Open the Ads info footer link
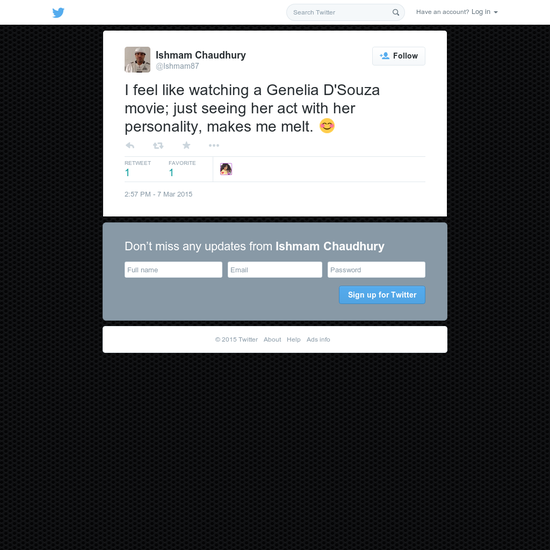The image size is (550, 550). coord(318,340)
